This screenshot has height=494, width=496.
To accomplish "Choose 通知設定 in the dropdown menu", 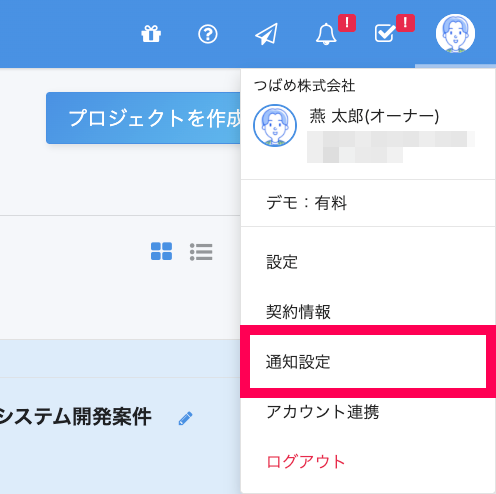I will point(368,362).
